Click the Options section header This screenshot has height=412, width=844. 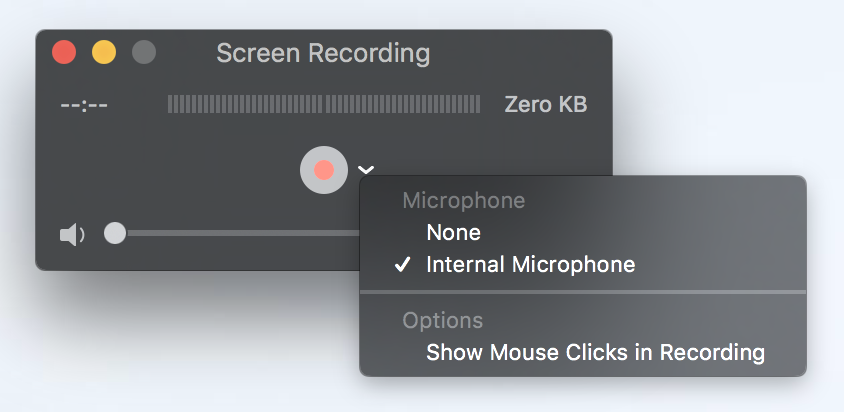442,320
